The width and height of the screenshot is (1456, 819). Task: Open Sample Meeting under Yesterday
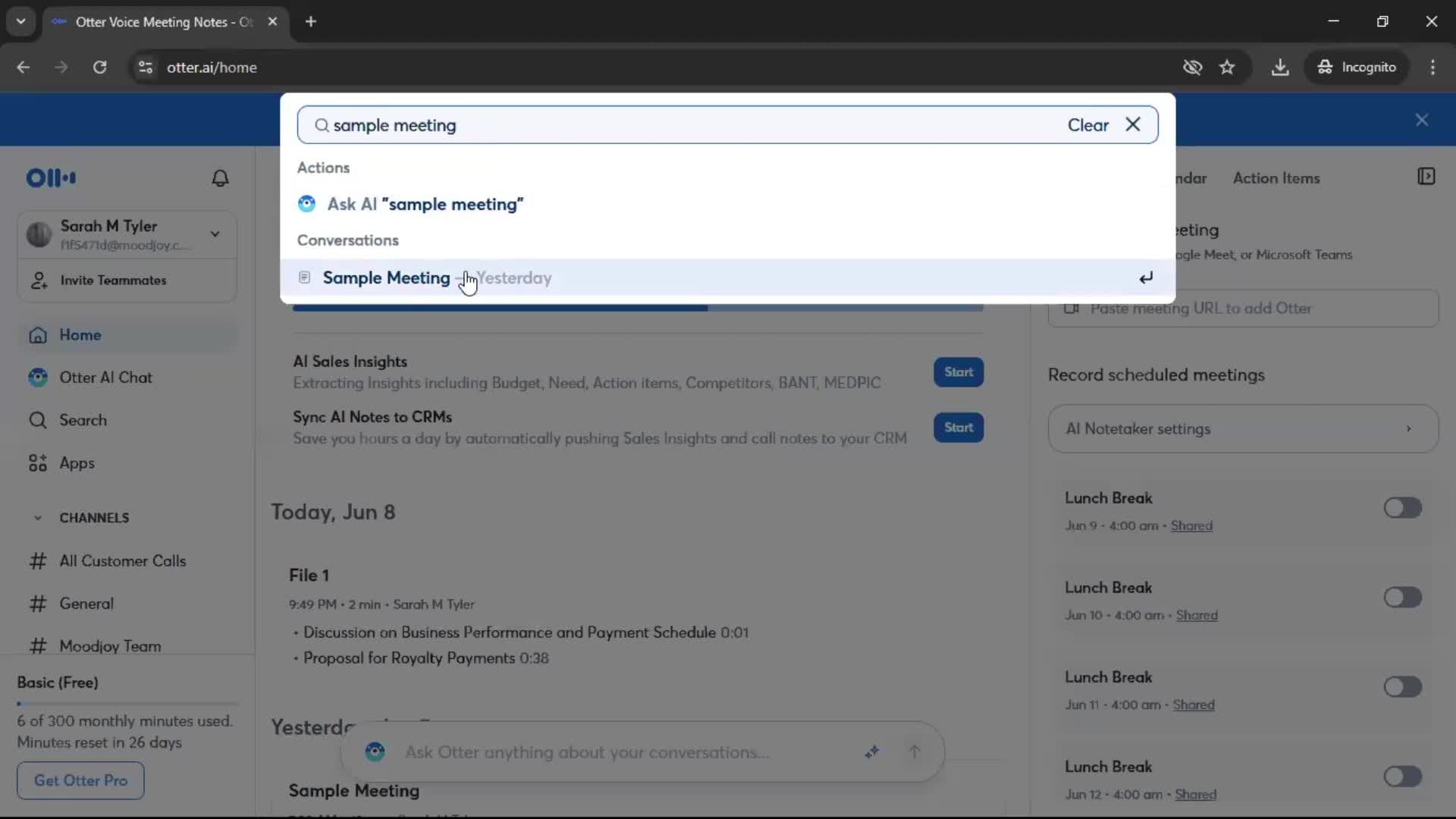pyautogui.click(x=353, y=791)
